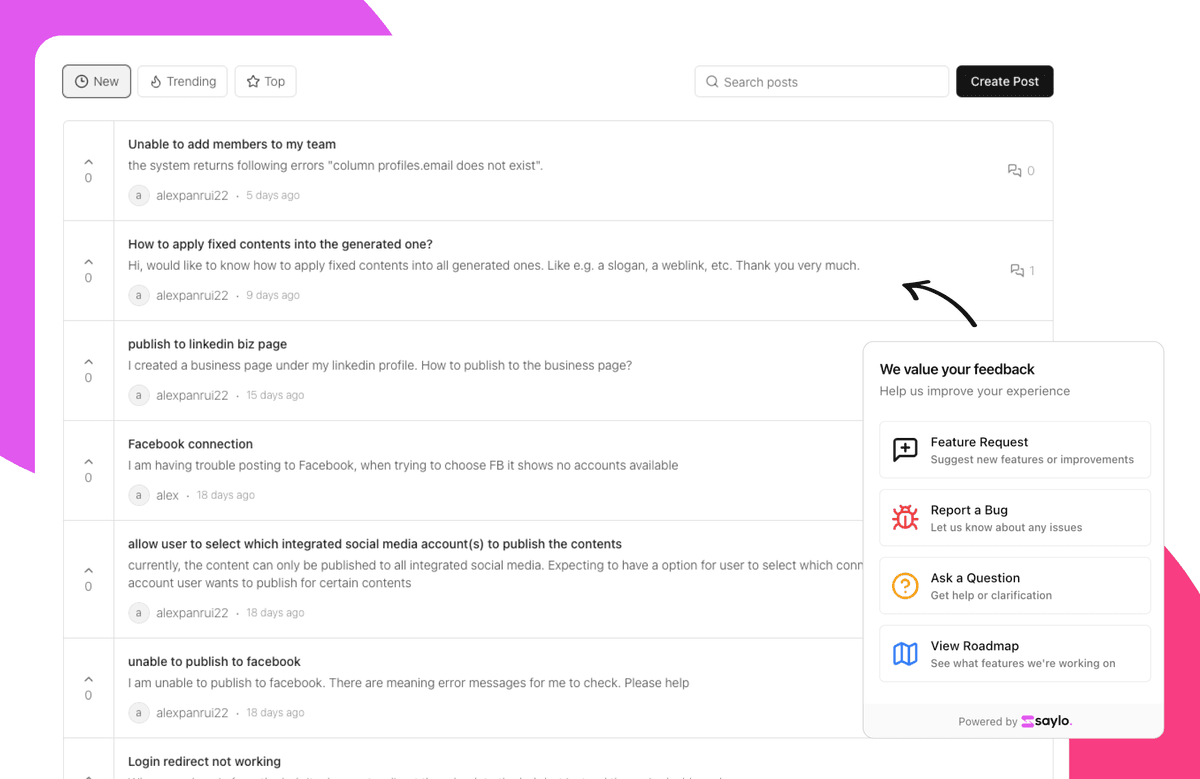Switch to the Trending tab
The height and width of the screenshot is (779, 1200).
coord(182,81)
